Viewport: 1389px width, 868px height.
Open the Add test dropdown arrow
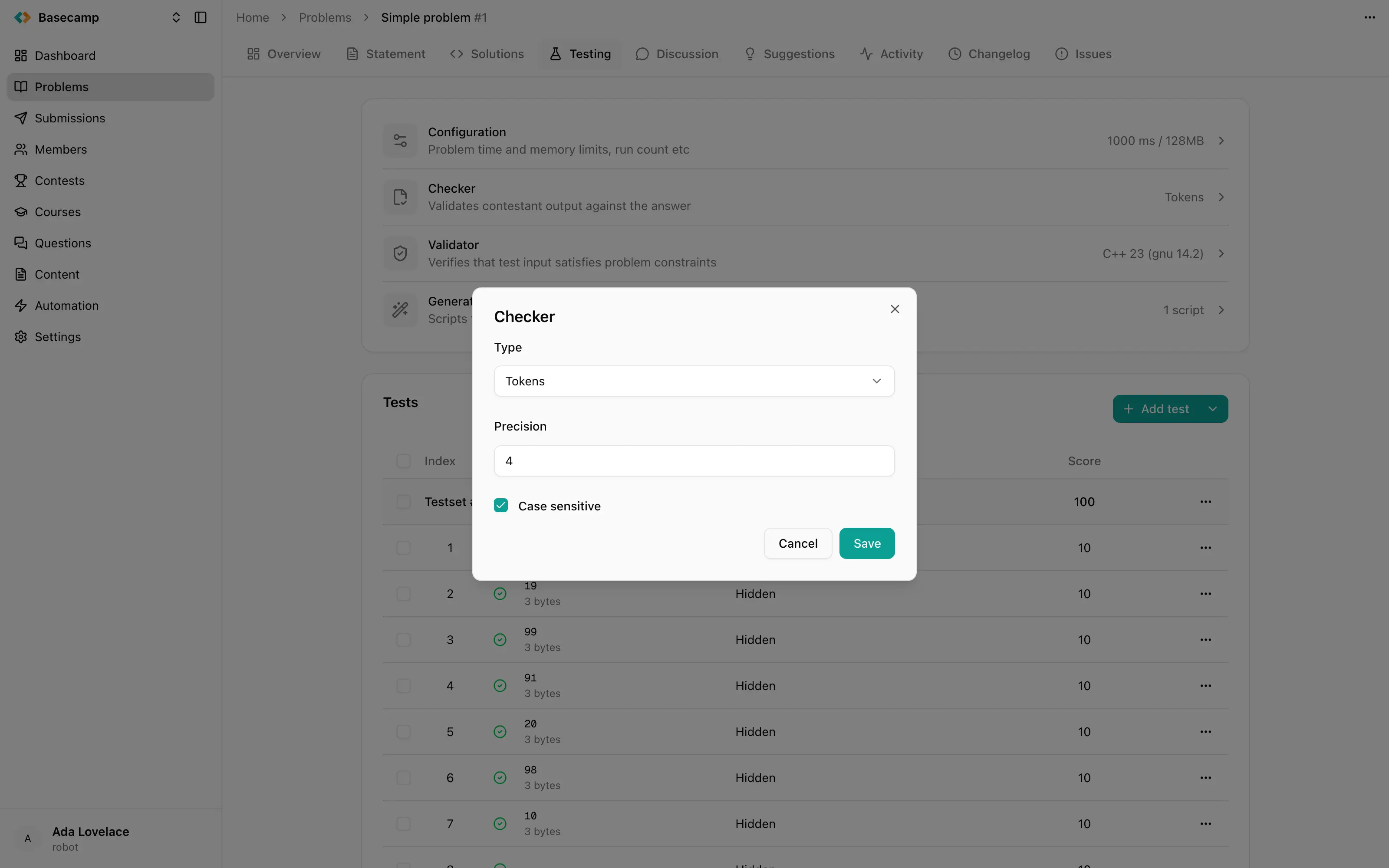[1213, 409]
